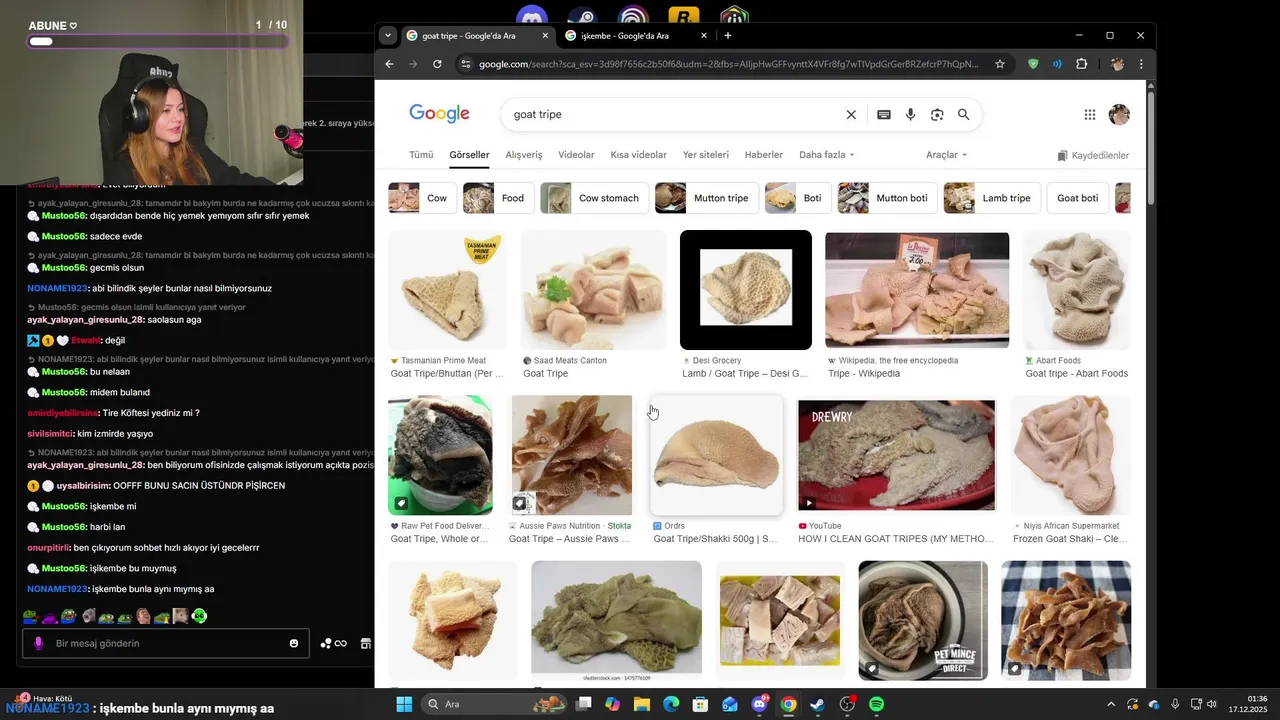This screenshot has width=1280, height=720.
Task: Open the shop icon beside chat
Action: pos(366,643)
